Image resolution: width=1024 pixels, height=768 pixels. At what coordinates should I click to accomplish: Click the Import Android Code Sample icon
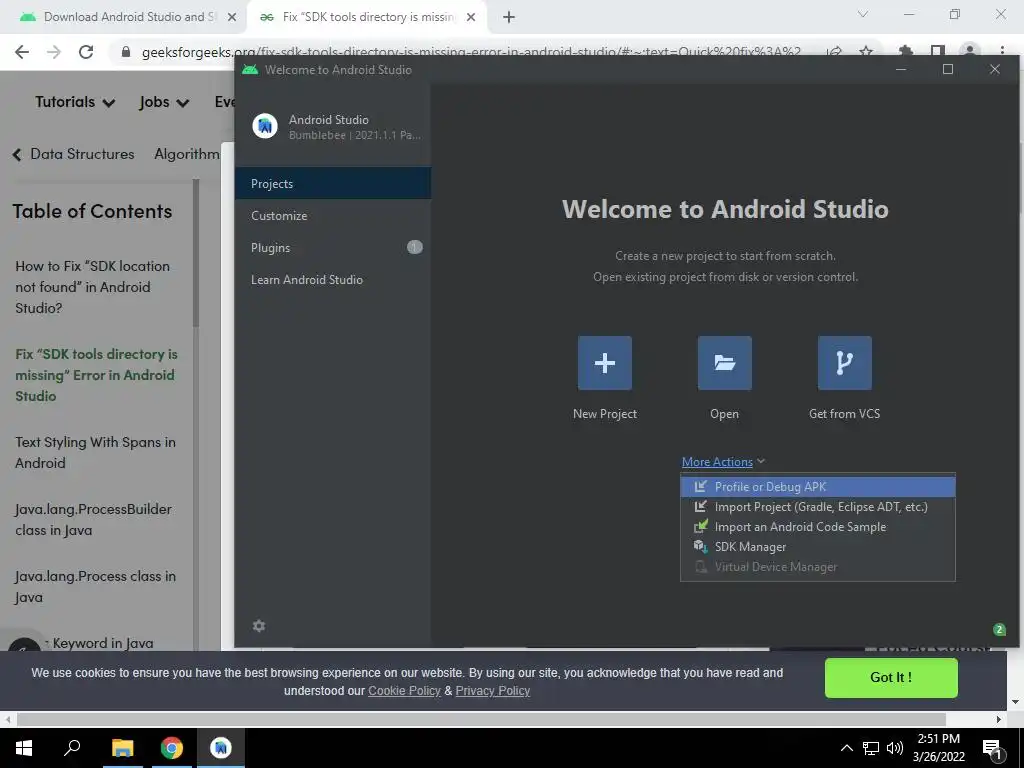point(701,526)
